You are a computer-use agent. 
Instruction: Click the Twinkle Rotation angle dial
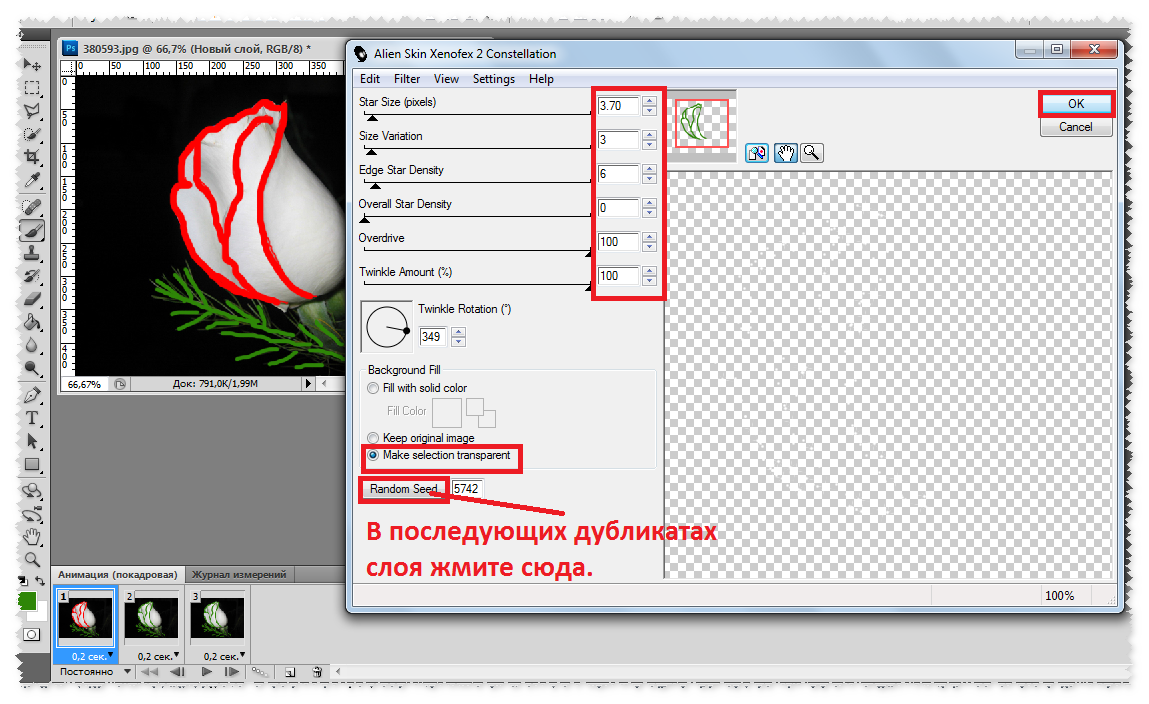pyautogui.click(x=387, y=327)
